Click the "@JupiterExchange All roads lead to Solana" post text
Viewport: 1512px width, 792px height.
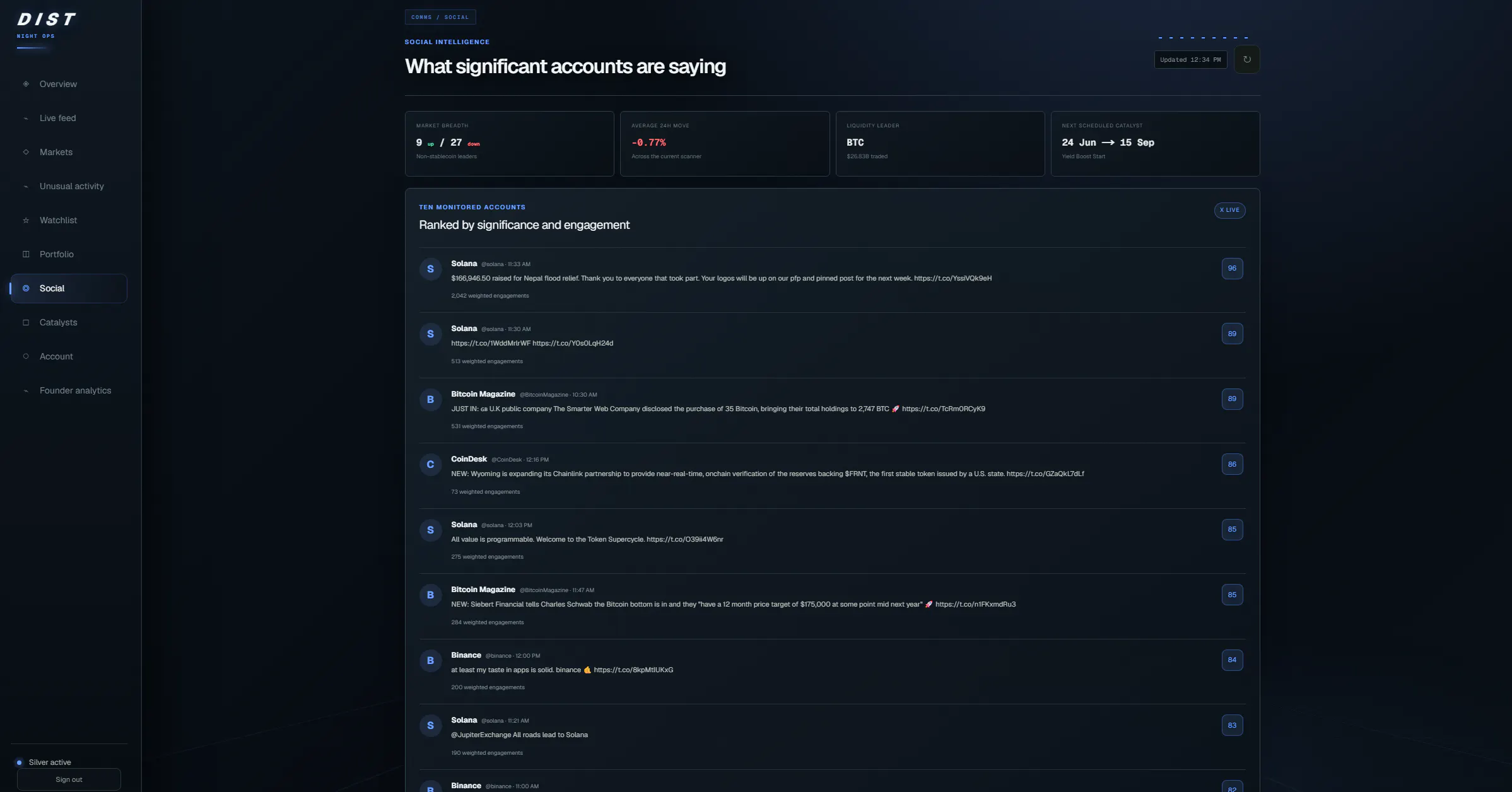[x=519, y=735]
